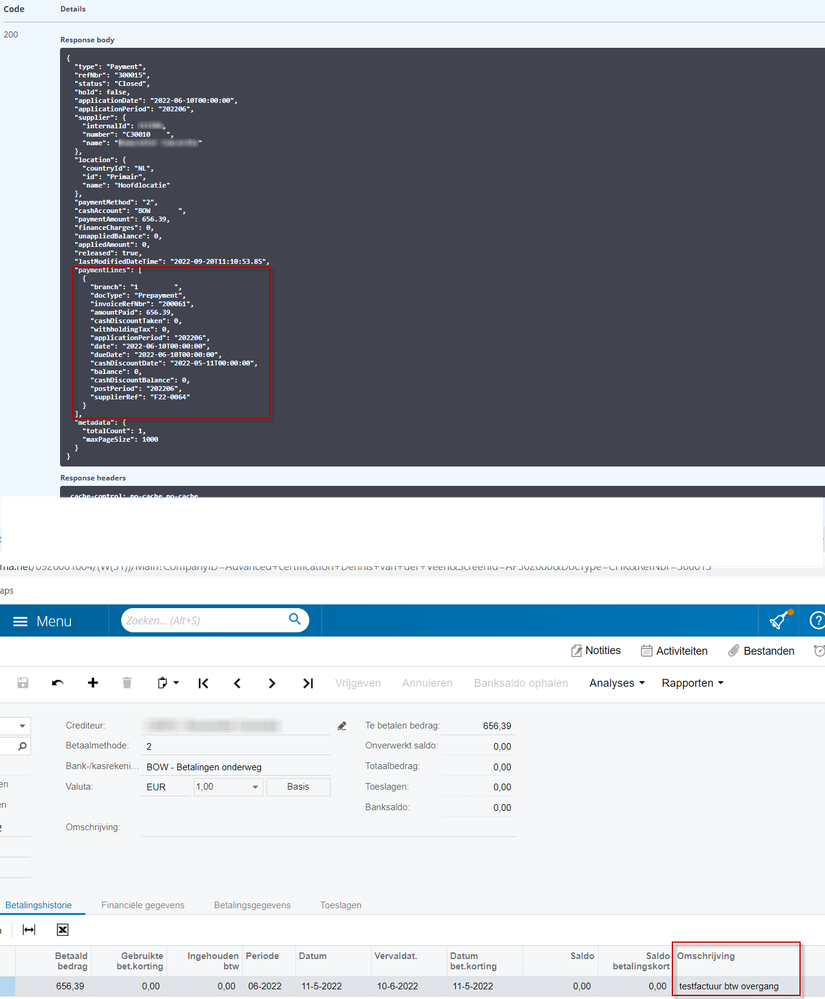Screen dimensions: 825x999
Task: Click the undo arrow icon
Action: (x=57, y=683)
